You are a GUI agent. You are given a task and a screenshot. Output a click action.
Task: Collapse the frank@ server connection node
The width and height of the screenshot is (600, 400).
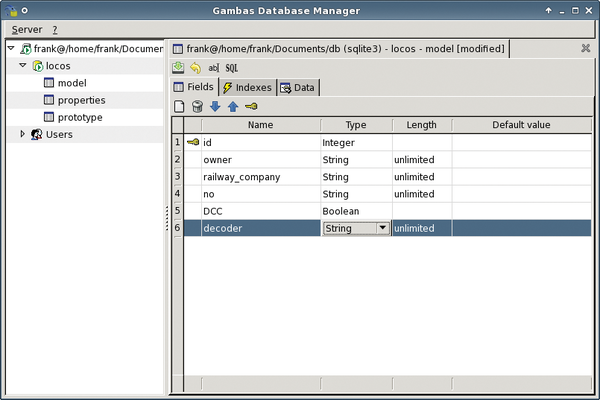pyautogui.click(x=9, y=48)
